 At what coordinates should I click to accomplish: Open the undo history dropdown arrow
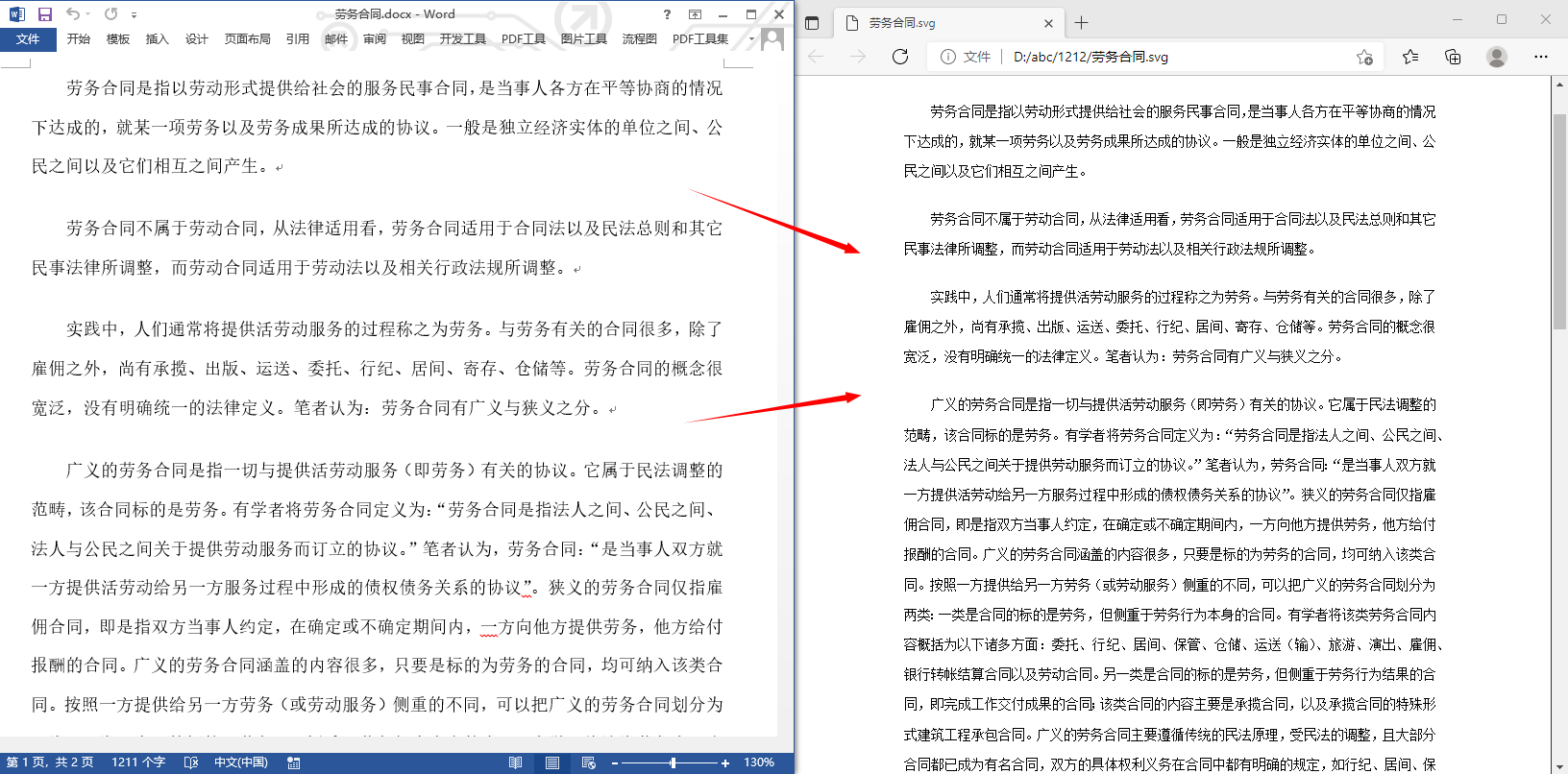click(88, 14)
